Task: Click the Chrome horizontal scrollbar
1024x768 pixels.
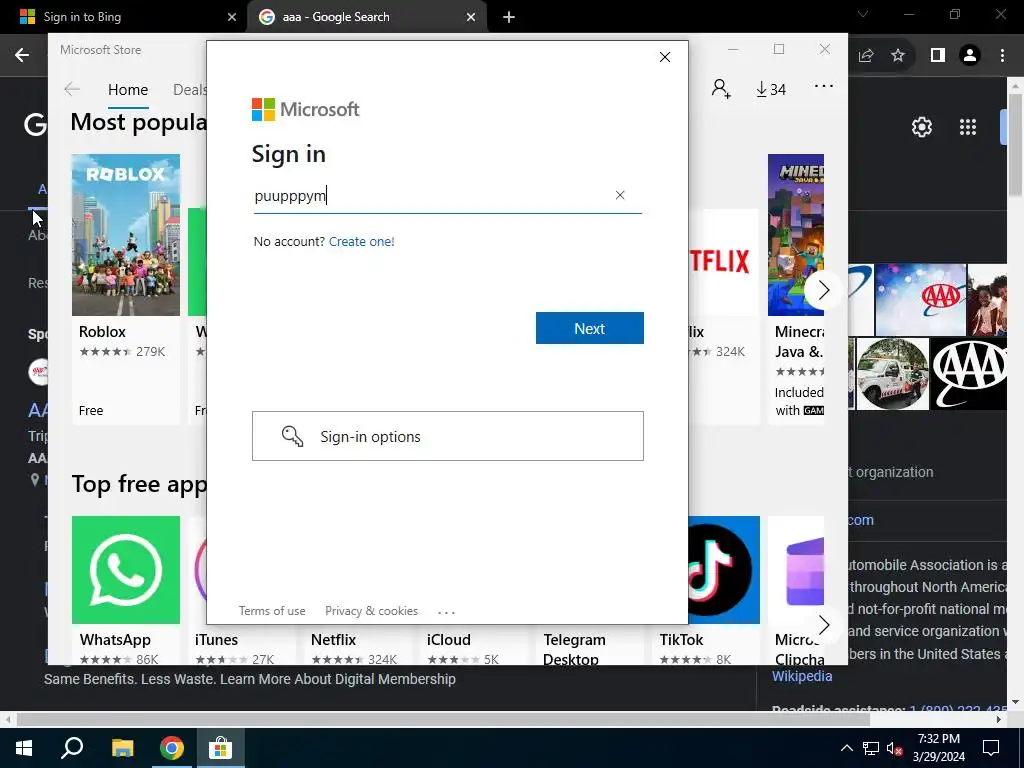Action: [443, 720]
